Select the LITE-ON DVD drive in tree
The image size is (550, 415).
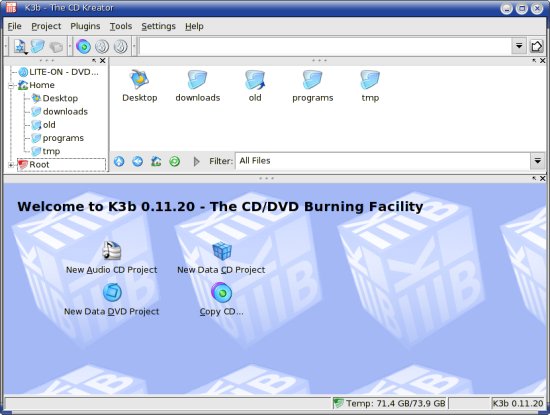(58, 72)
